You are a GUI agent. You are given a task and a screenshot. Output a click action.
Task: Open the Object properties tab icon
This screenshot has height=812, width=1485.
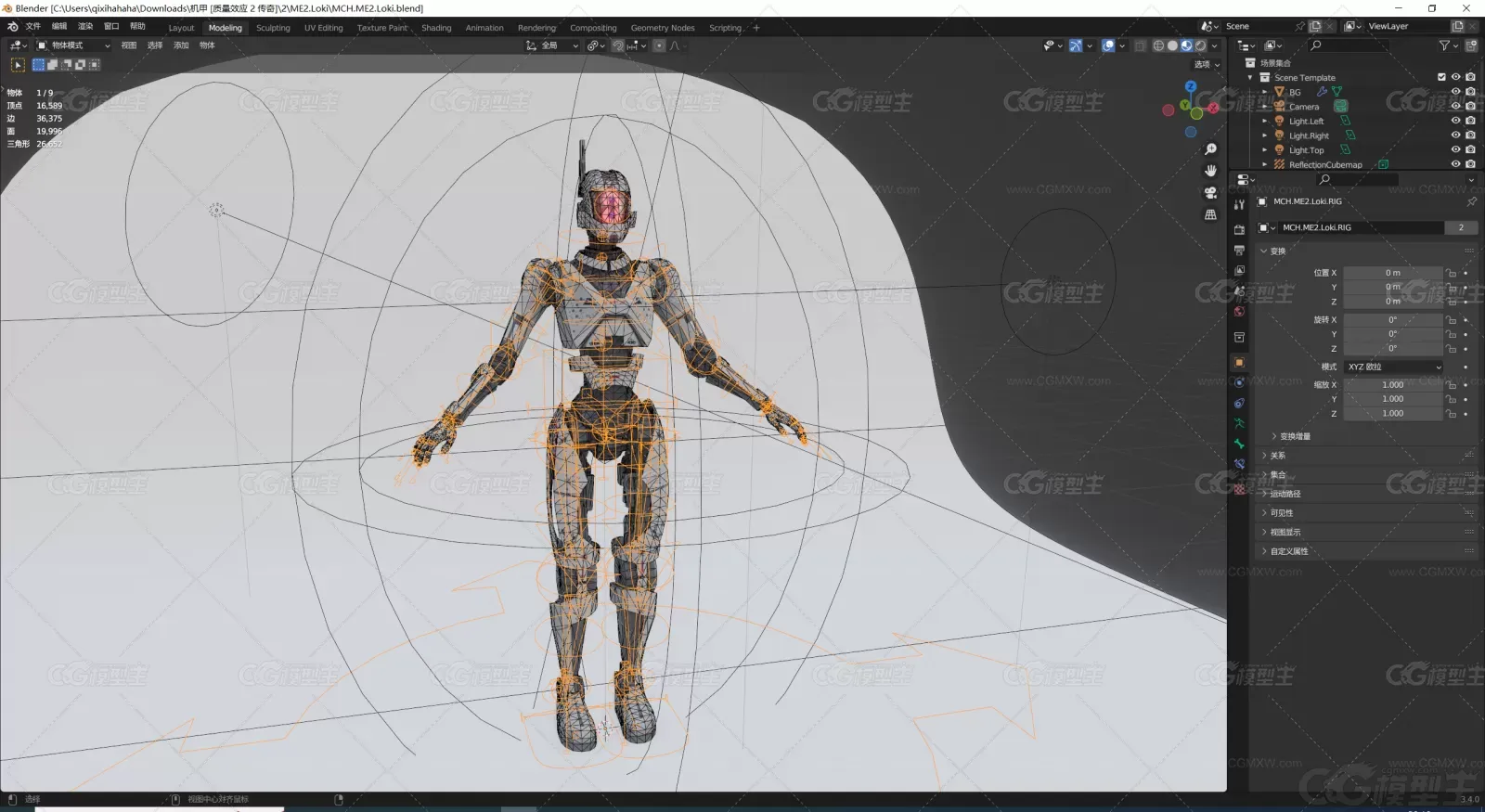[1239, 362]
